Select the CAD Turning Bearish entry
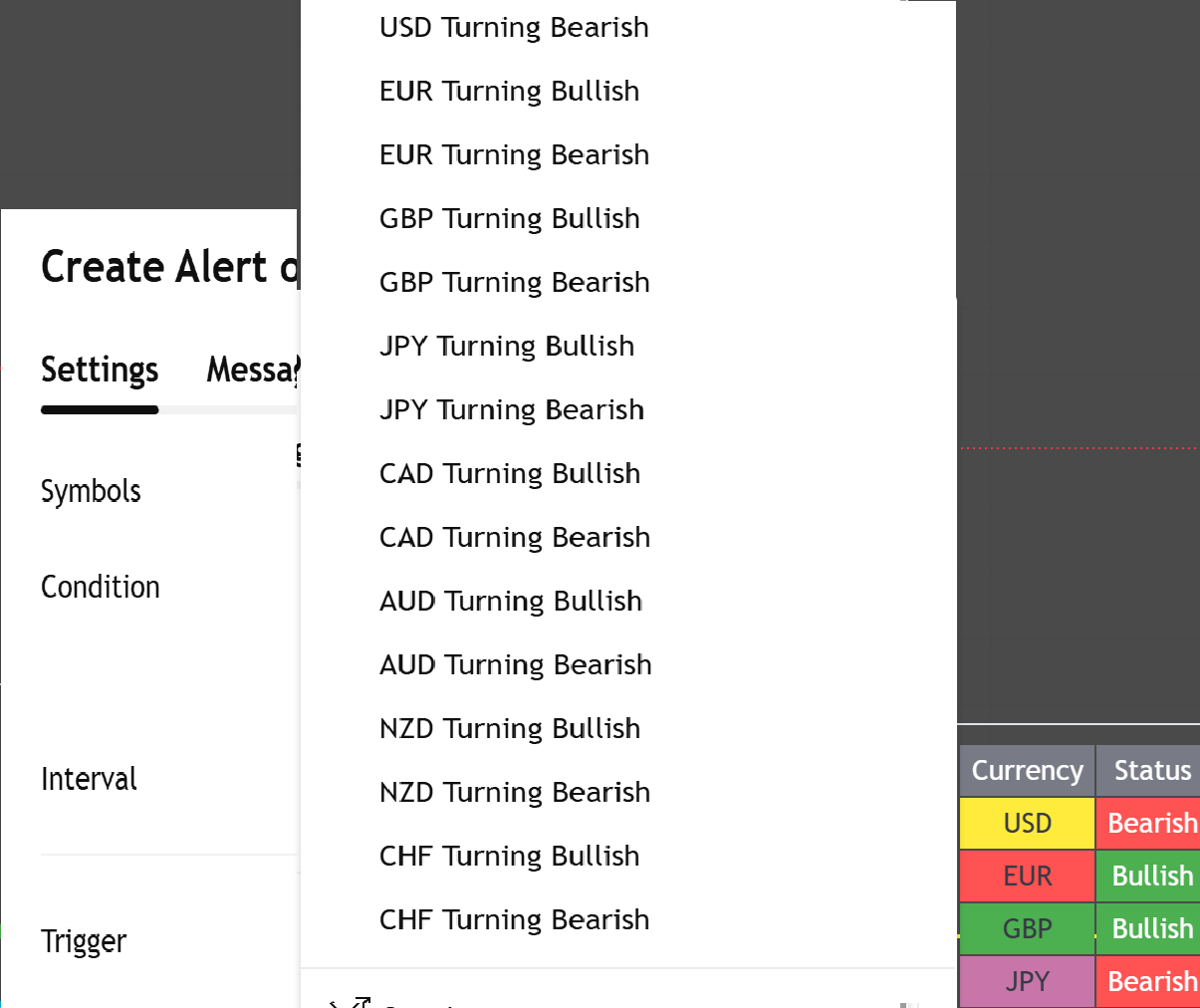Viewport: 1200px width, 1008px height. coord(515,537)
